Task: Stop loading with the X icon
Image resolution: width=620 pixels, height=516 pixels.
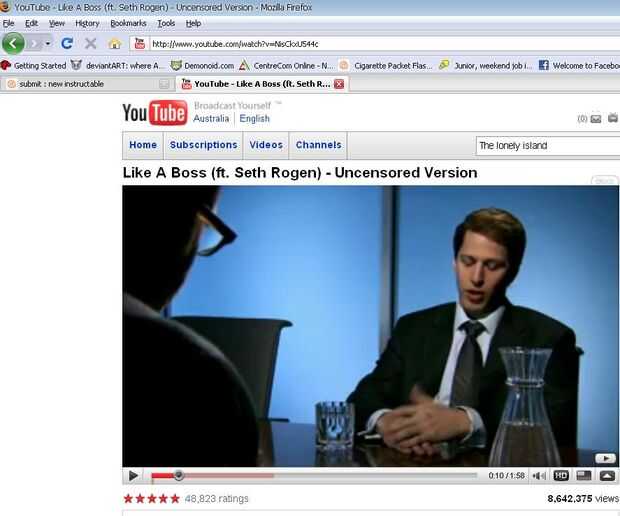Action: coord(91,43)
